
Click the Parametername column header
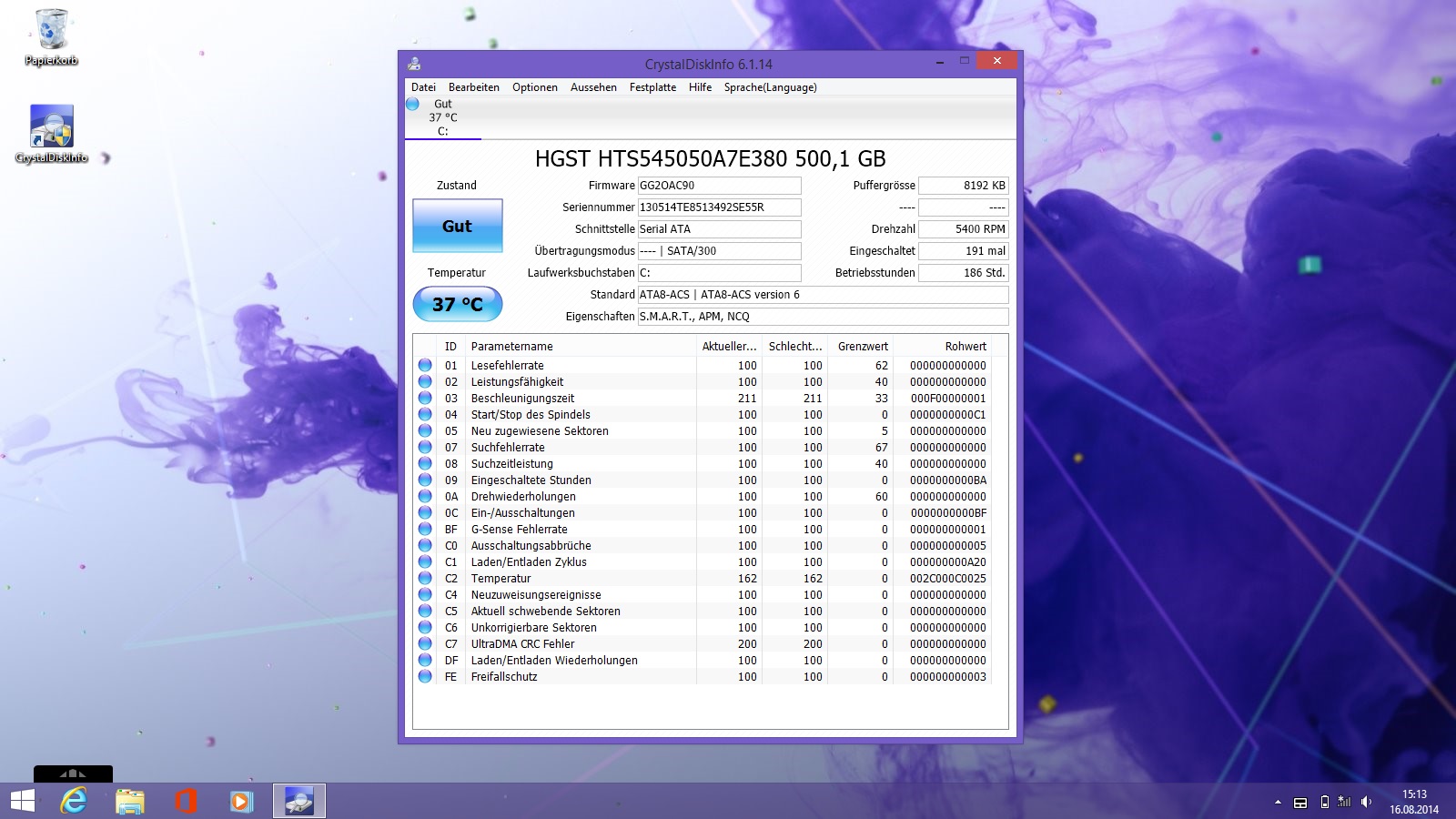click(581, 346)
